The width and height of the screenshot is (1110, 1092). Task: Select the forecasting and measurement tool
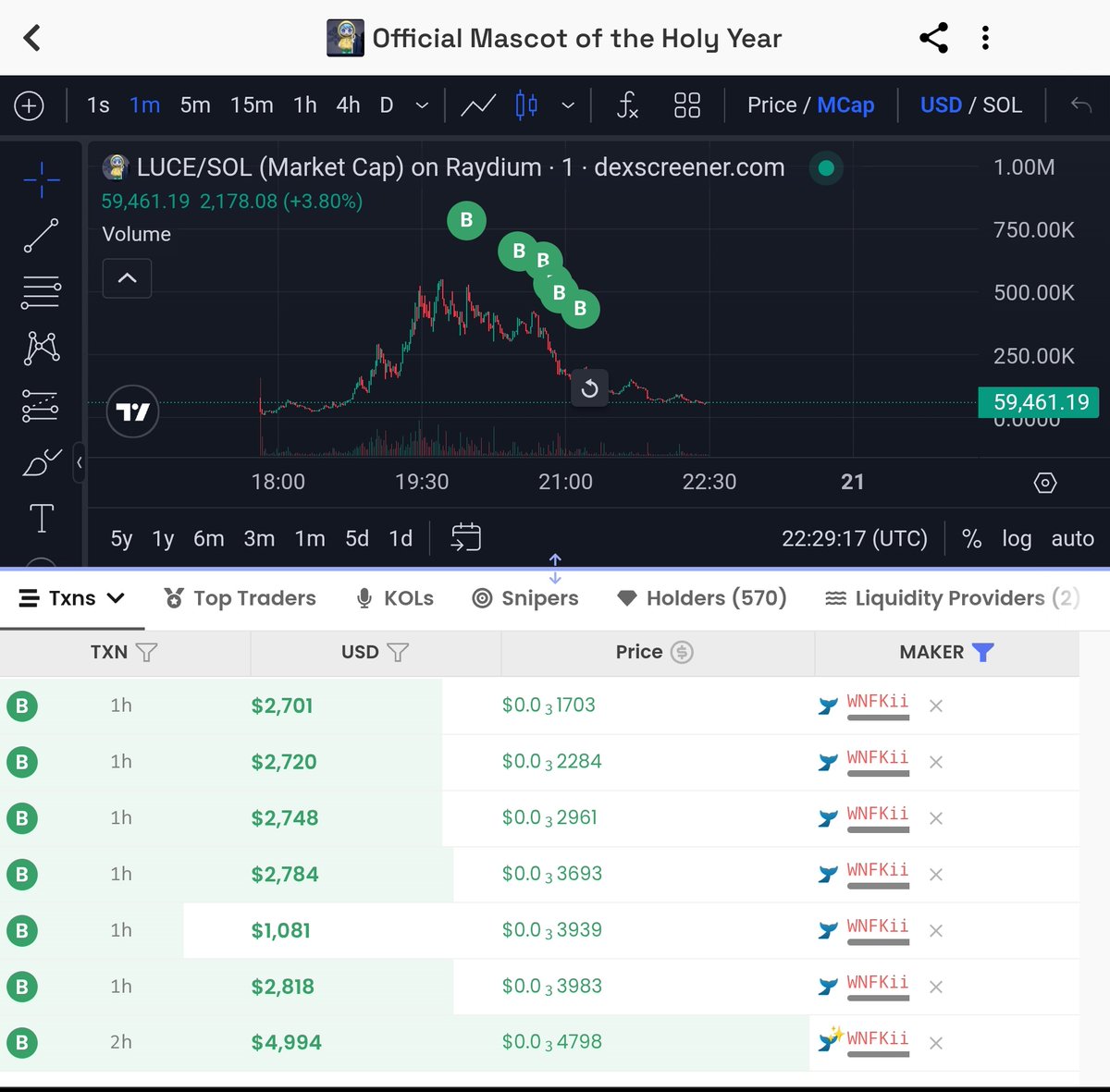tap(42, 406)
